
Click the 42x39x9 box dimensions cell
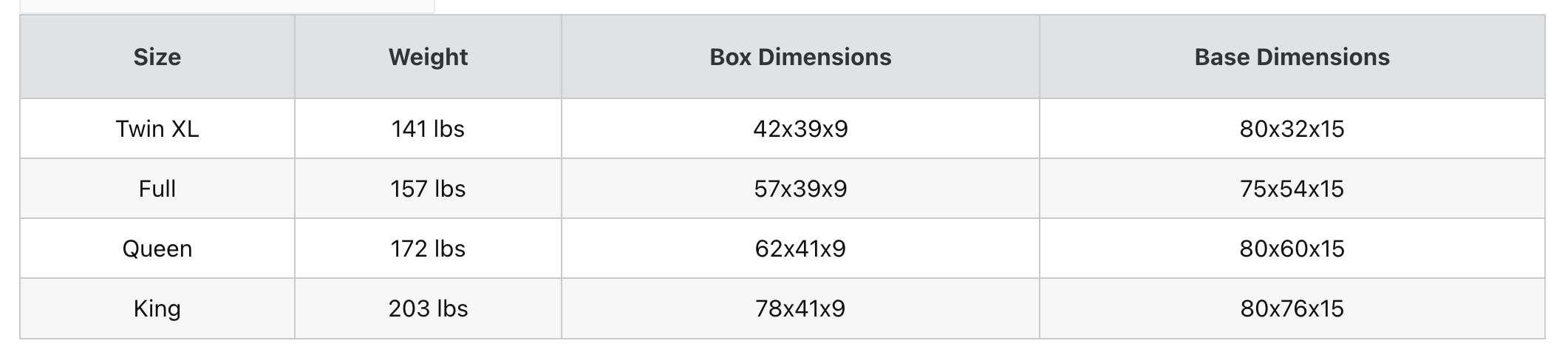click(800, 129)
